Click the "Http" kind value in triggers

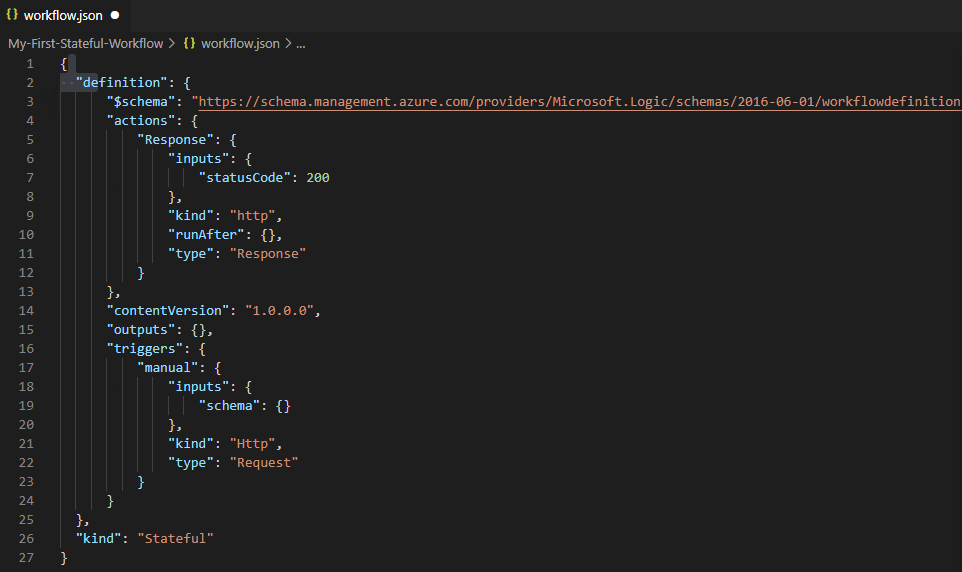click(x=256, y=444)
